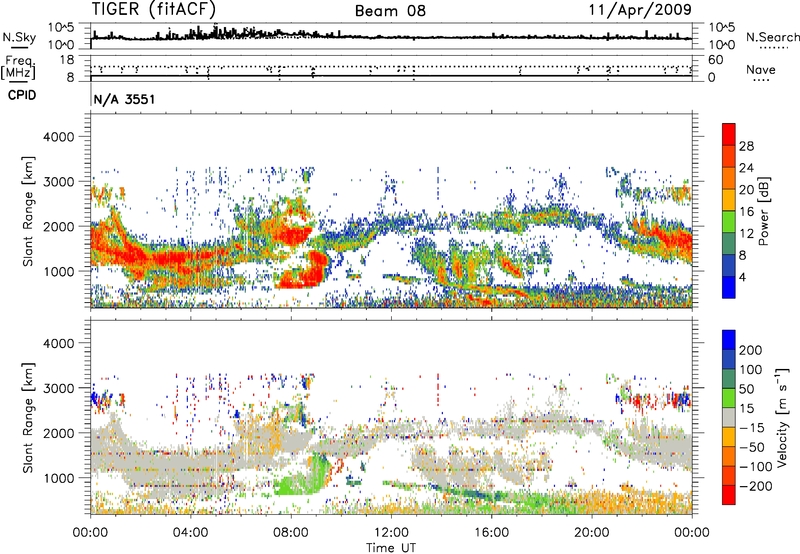Click the 12 tick on Power colorbar

(x=746, y=234)
